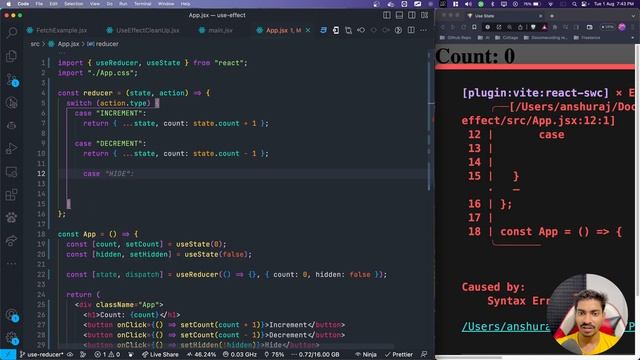The height and width of the screenshot is (360, 640).
Task: Open the Selection menu
Action: [x=73, y=4]
